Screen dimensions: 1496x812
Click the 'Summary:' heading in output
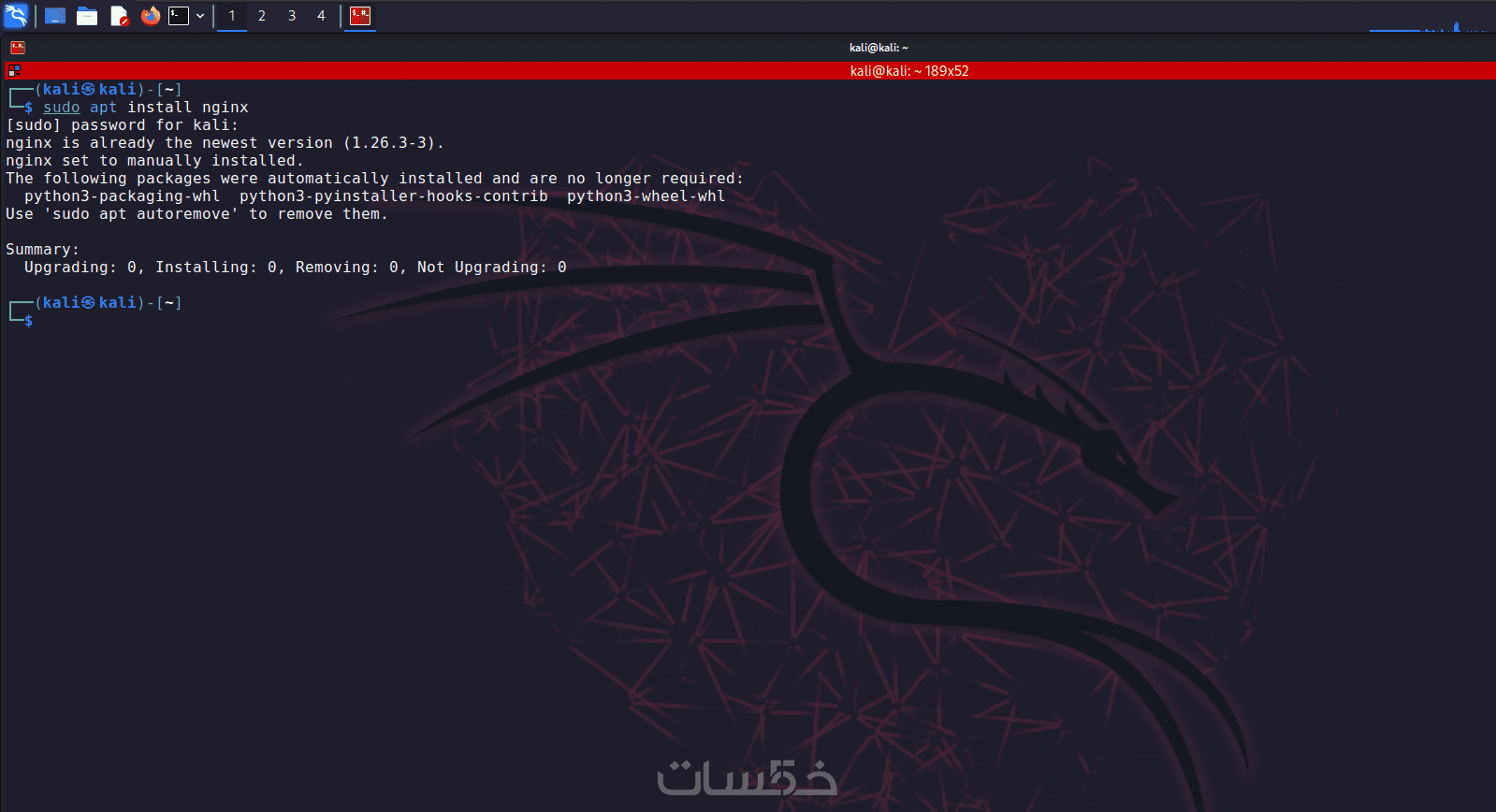pyautogui.click(x=43, y=250)
